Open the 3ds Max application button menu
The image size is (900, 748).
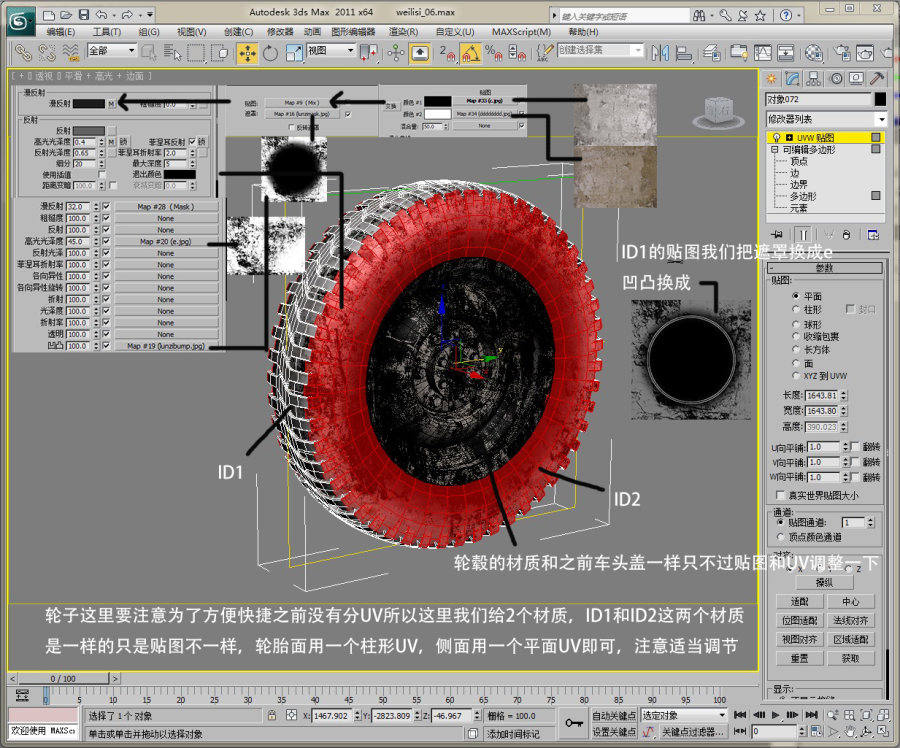pos(20,21)
